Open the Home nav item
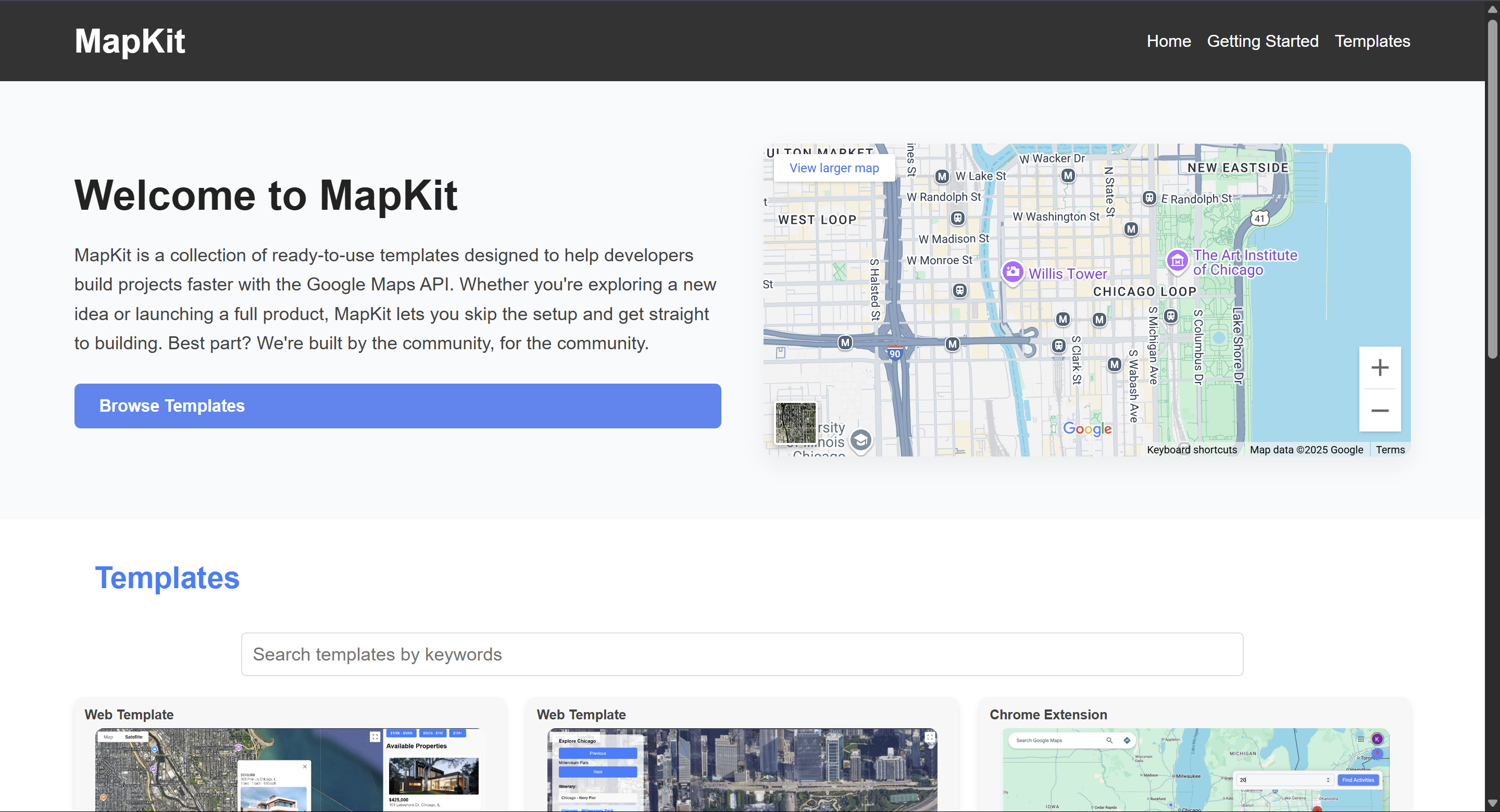This screenshot has width=1500, height=812. tap(1168, 41)
